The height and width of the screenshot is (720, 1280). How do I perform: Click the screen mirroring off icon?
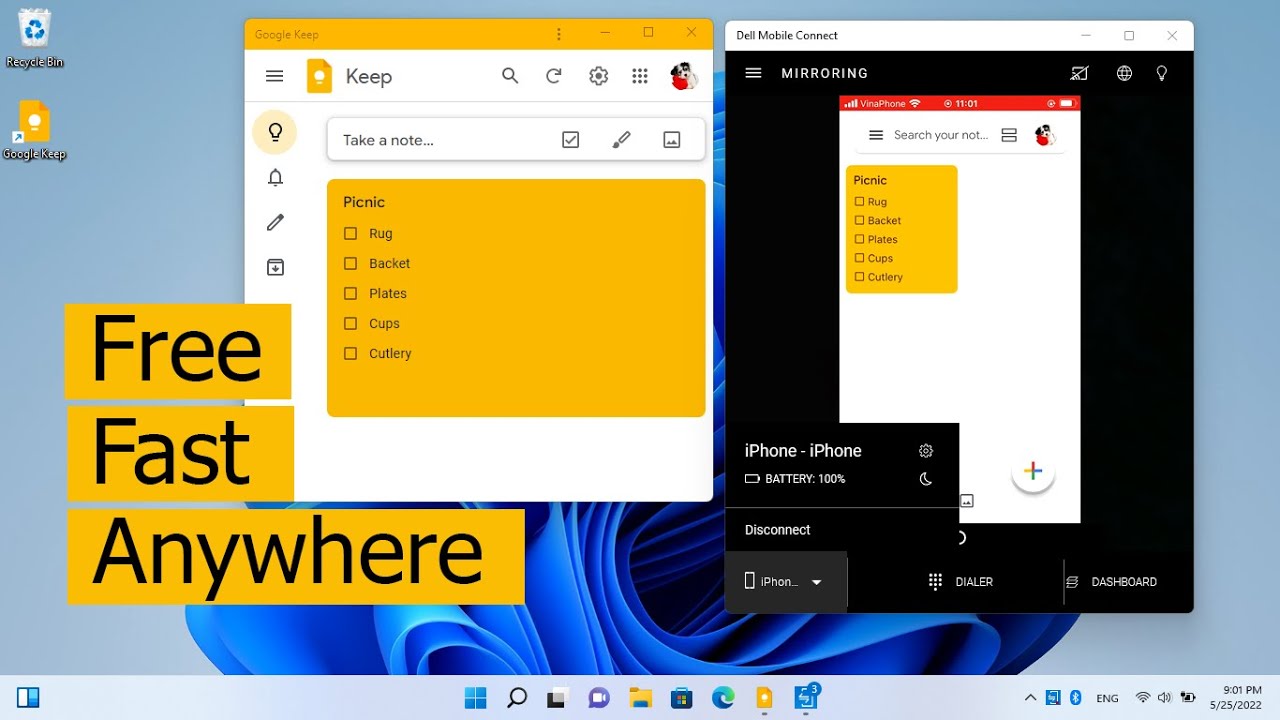[1079, 73]
